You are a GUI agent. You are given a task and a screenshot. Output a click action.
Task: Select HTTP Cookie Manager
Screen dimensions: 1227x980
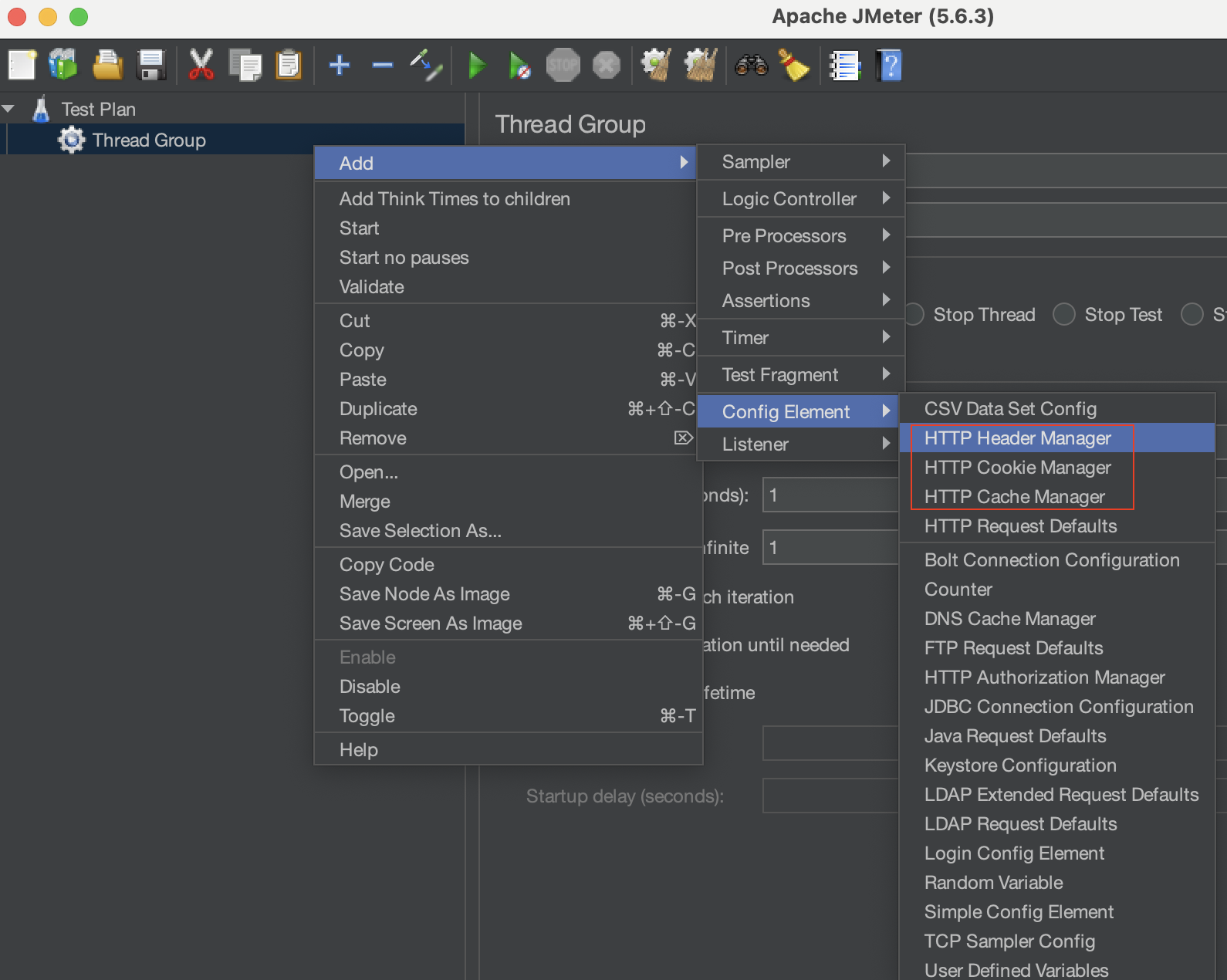click(1056, 468)
